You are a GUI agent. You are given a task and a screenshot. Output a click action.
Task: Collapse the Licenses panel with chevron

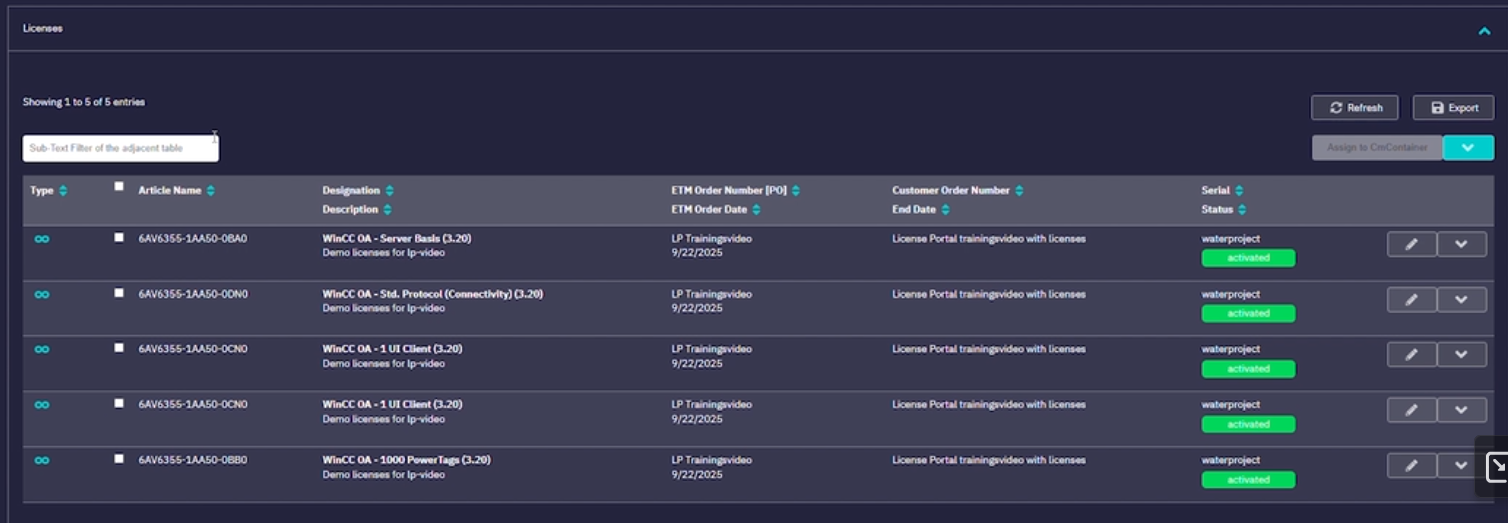click(1484, 31)
